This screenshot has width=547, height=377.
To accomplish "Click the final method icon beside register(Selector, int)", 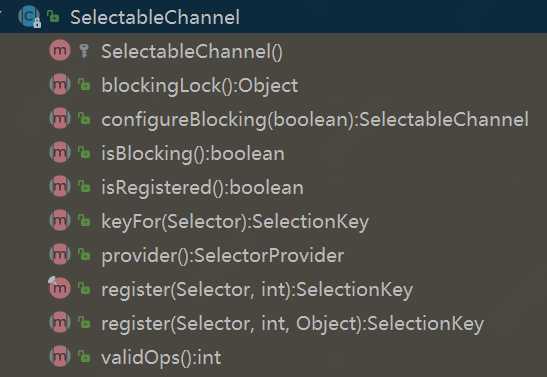I will (x=59, y=288).
